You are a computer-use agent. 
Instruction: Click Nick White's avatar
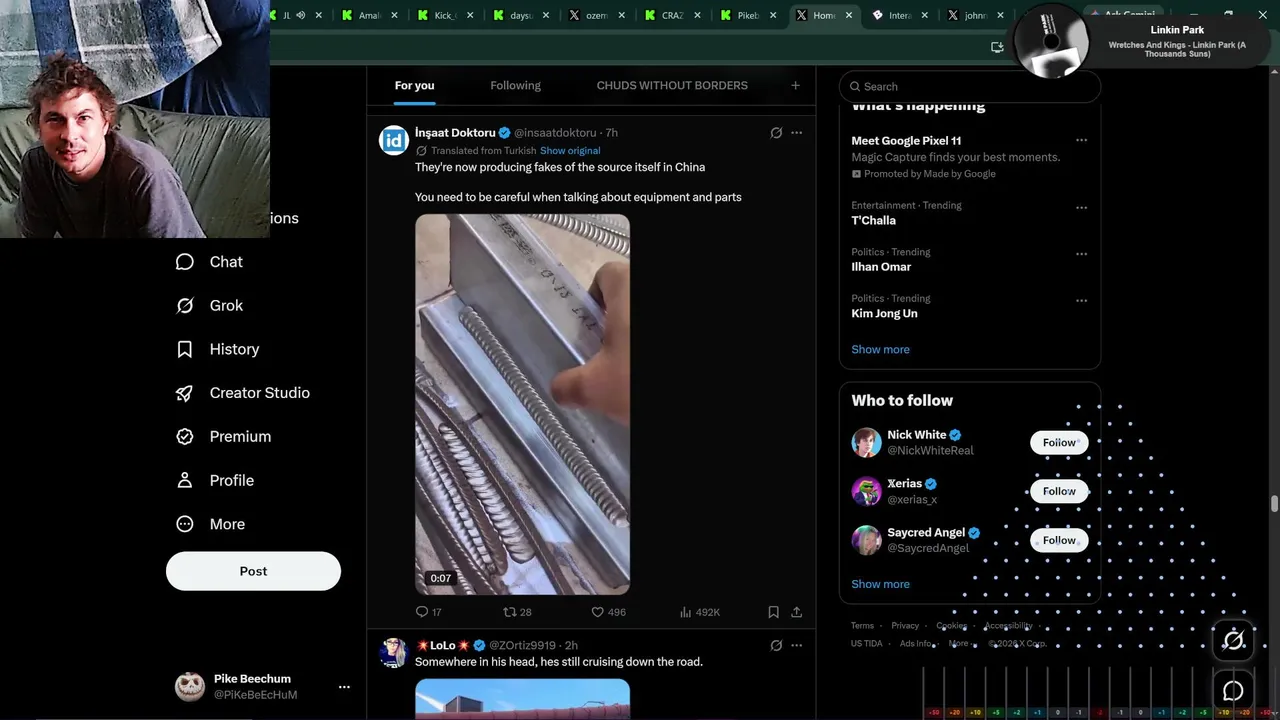click(866, 442)
